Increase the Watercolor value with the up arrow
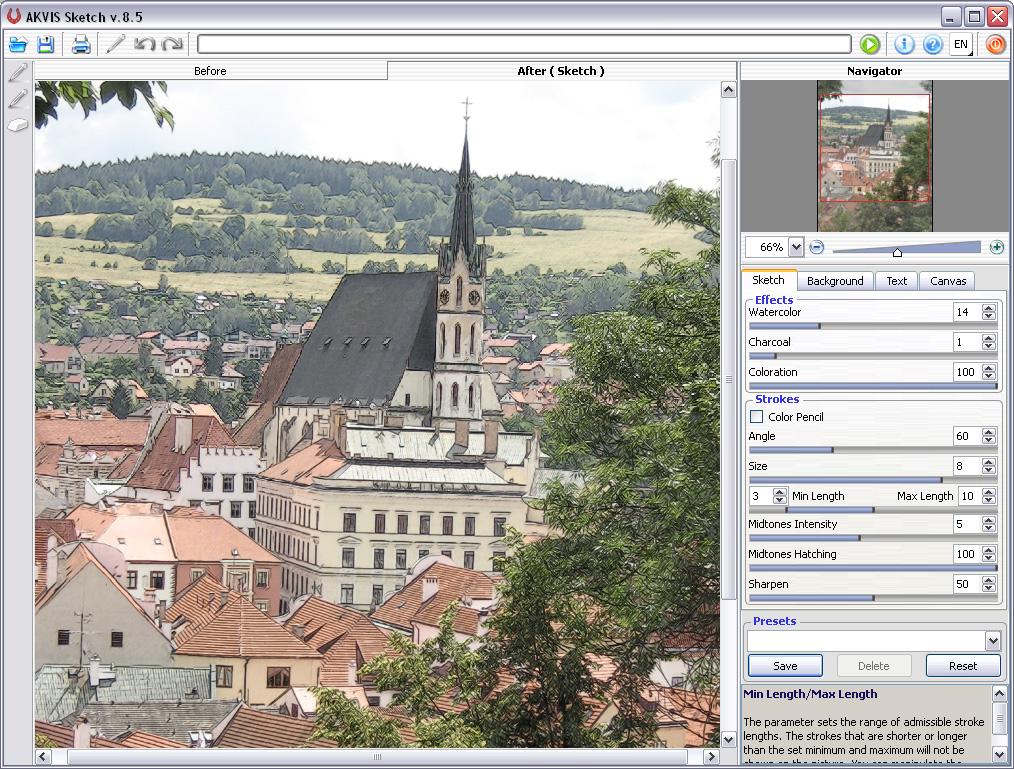This screenshot has width=1014, height=769. [989, 308]
